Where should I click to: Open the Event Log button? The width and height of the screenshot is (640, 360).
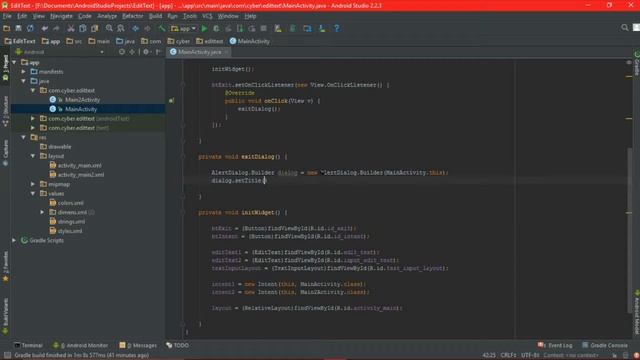[x=555, y=345]
